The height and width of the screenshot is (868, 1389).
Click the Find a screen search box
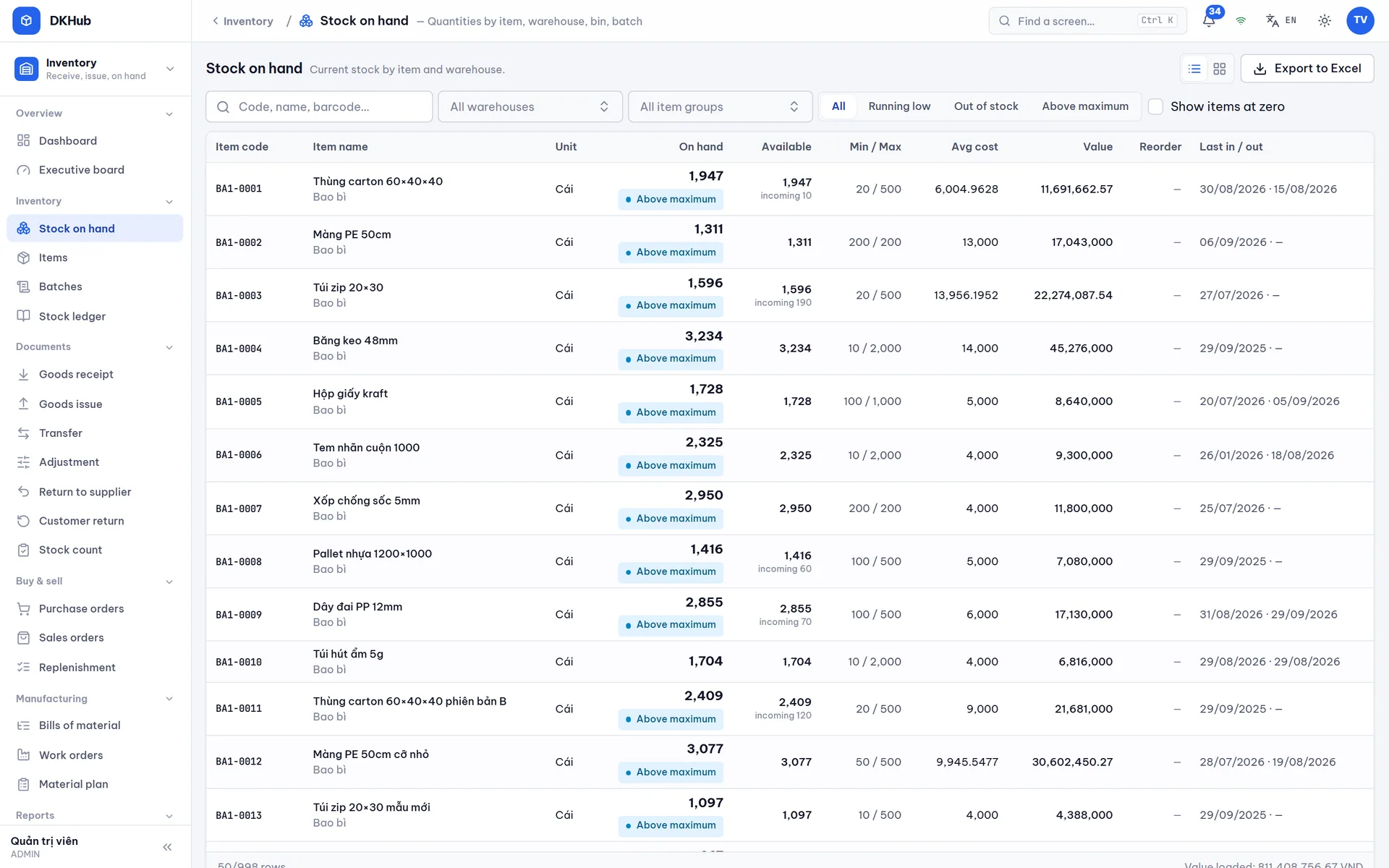pos(1087,20)
